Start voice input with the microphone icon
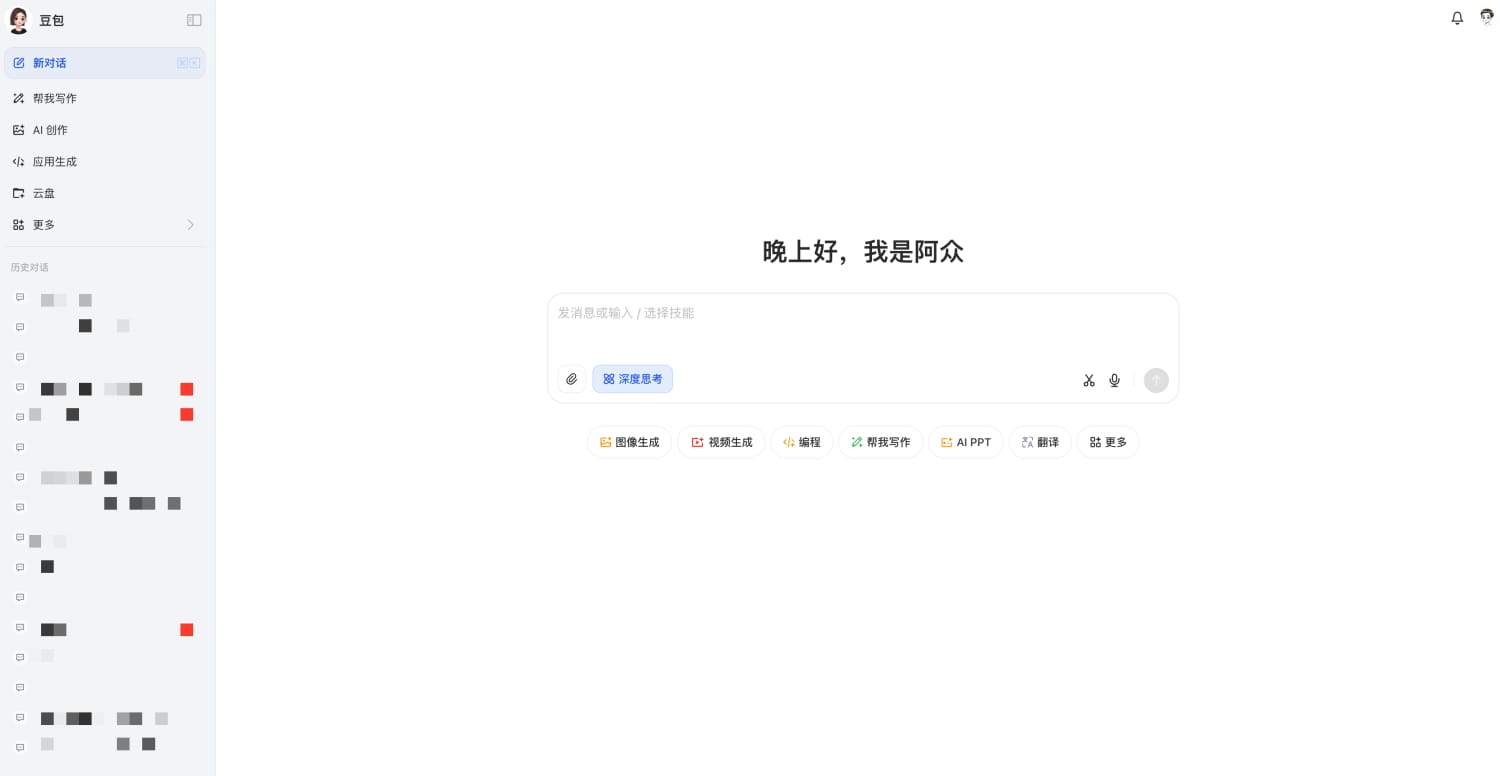Image resolution: width=1500 pixels, height=776 pixels. pos(1114,380)
